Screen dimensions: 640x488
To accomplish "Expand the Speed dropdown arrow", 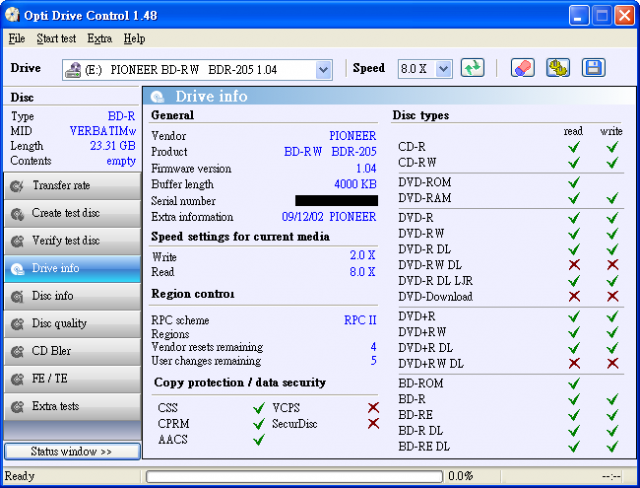I will pyautogui.click(x=443, y=69).
